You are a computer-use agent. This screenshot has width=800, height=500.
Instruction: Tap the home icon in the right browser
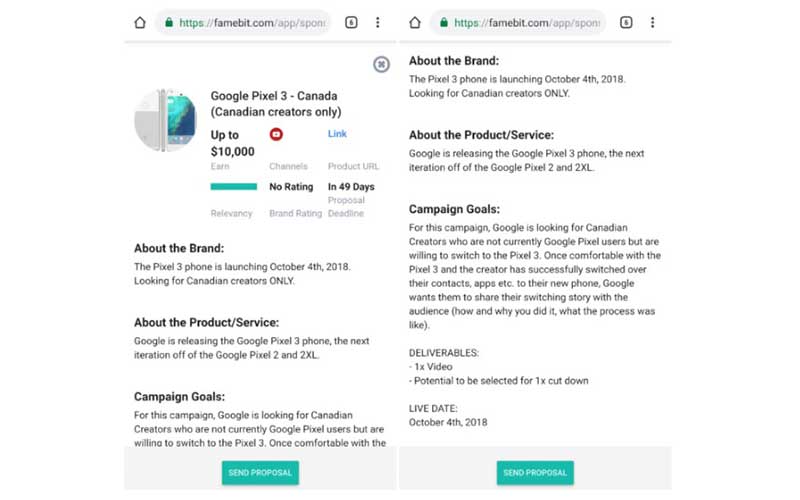[x=414, y=23]
